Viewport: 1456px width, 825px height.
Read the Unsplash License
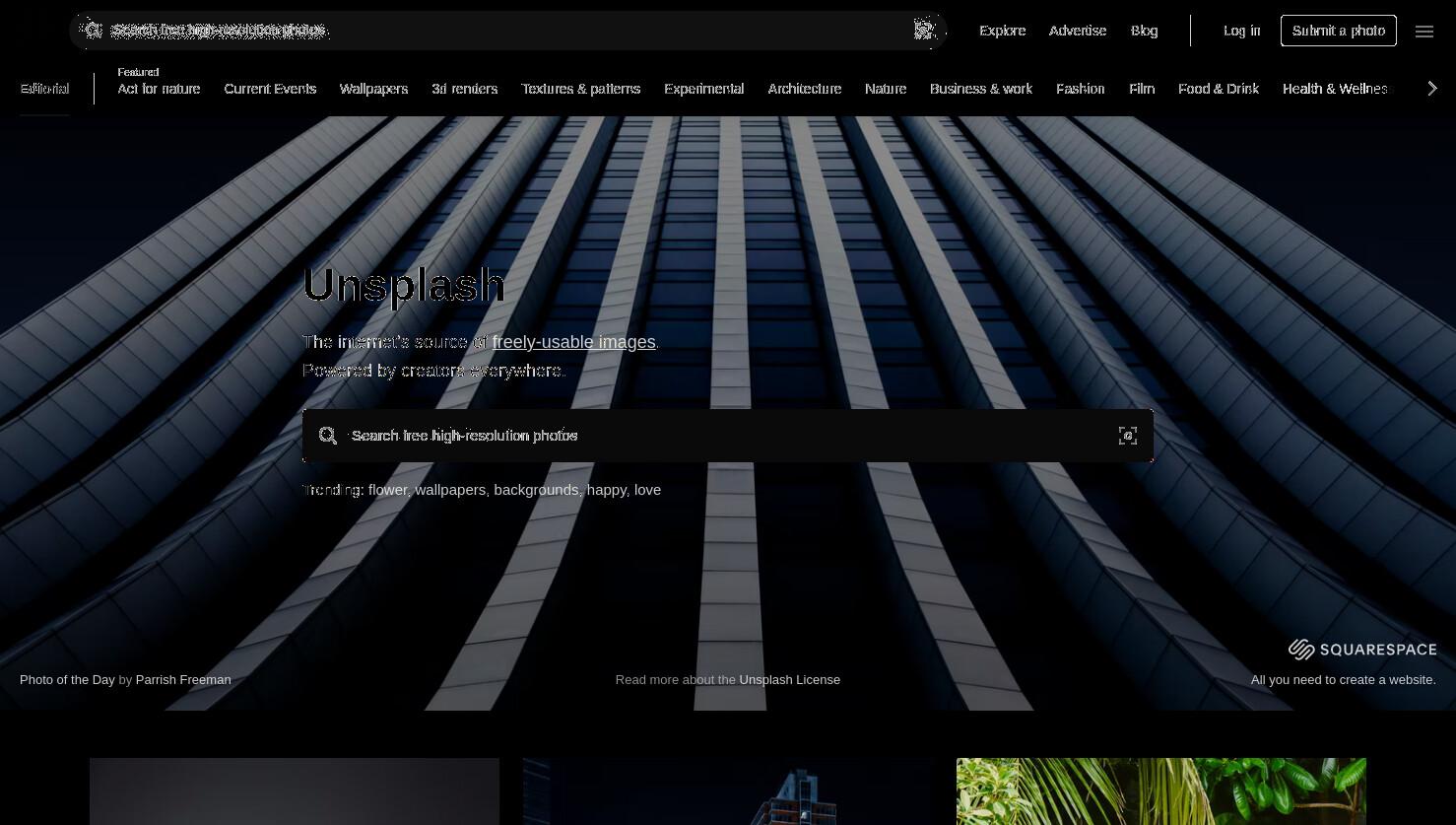[x=789, y=679]
